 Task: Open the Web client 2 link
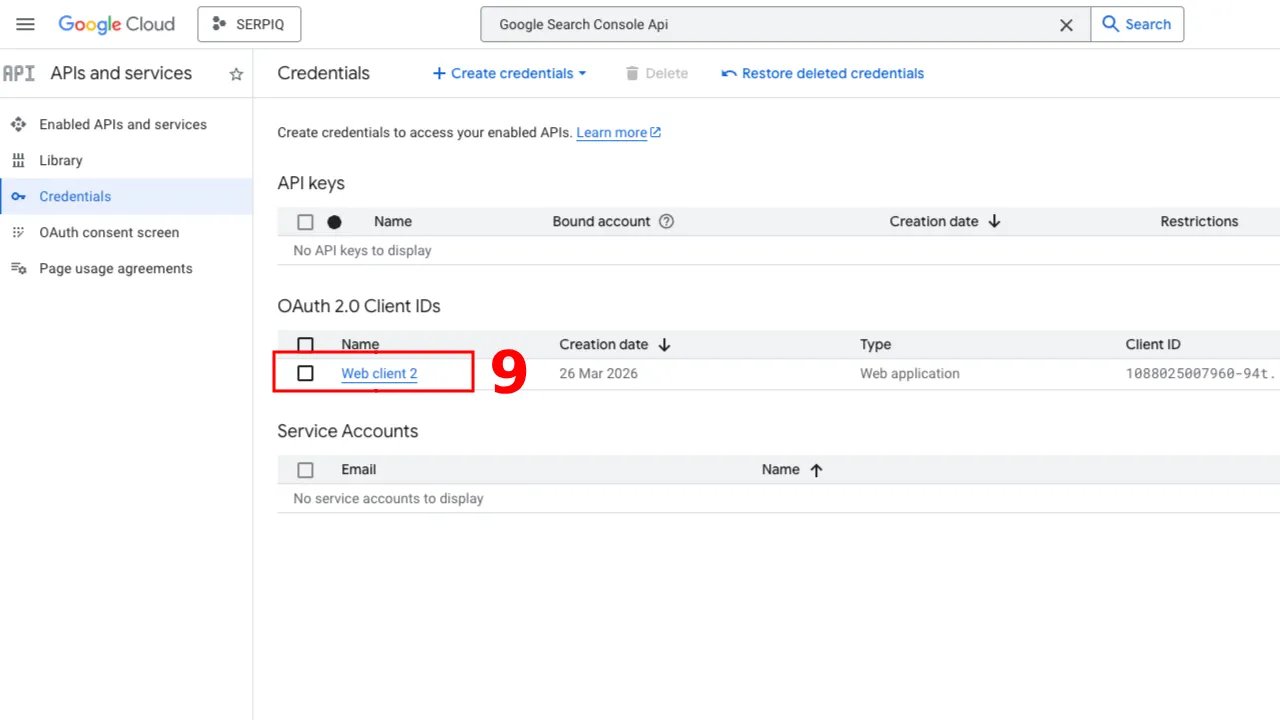coord(379,374)
